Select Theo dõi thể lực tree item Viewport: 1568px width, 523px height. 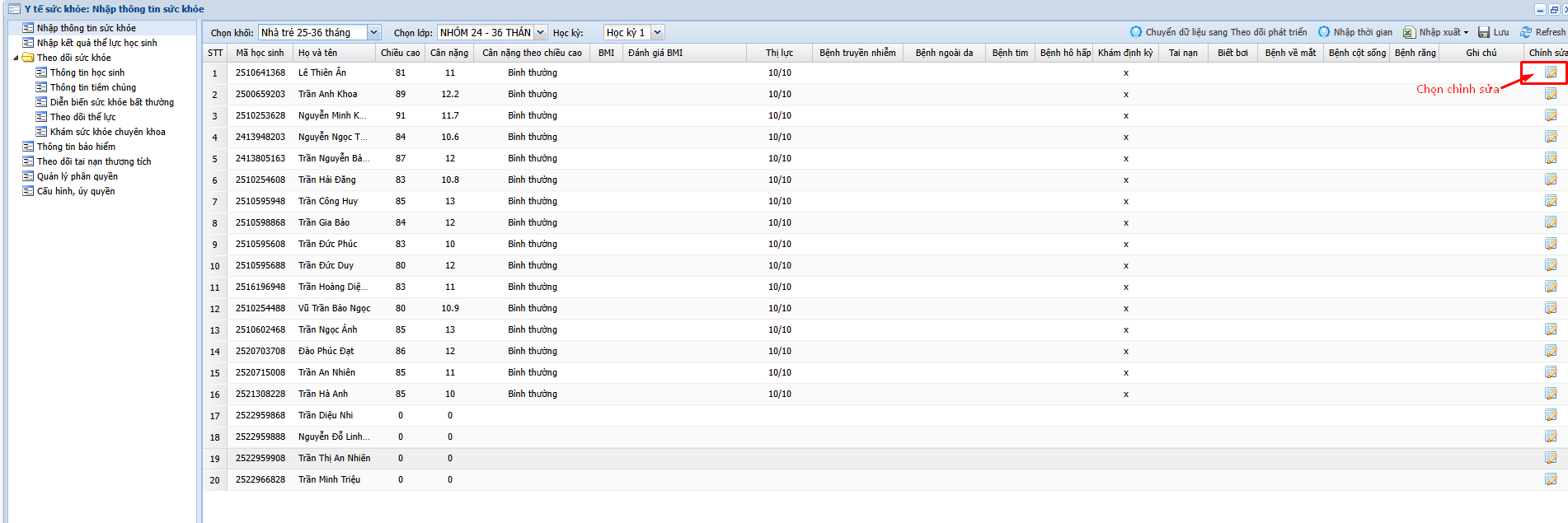click(83, 117)
